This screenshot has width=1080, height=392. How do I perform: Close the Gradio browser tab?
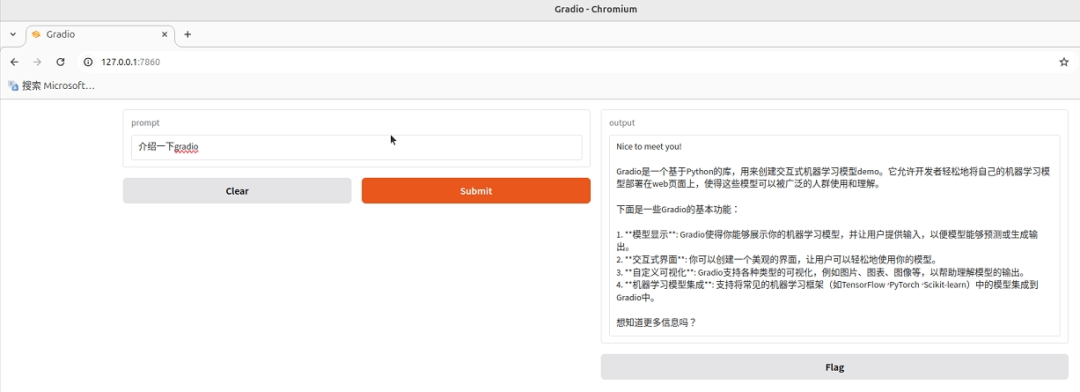coord(165,34)
